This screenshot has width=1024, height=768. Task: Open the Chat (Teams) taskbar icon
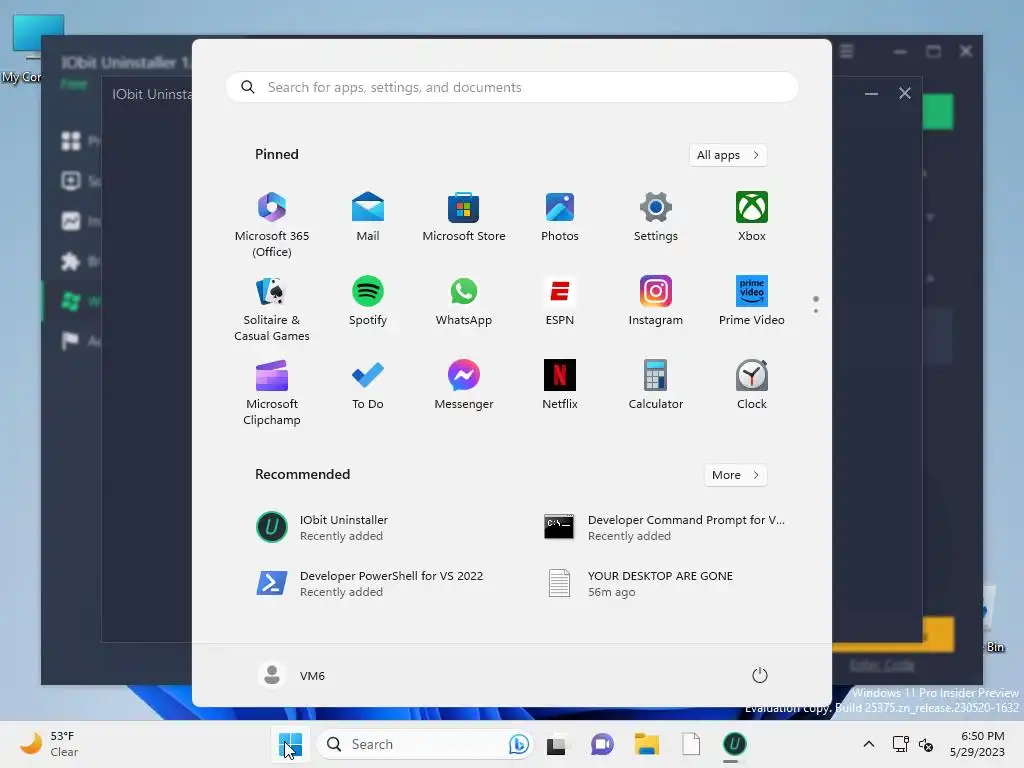click(x=601, y=744)
